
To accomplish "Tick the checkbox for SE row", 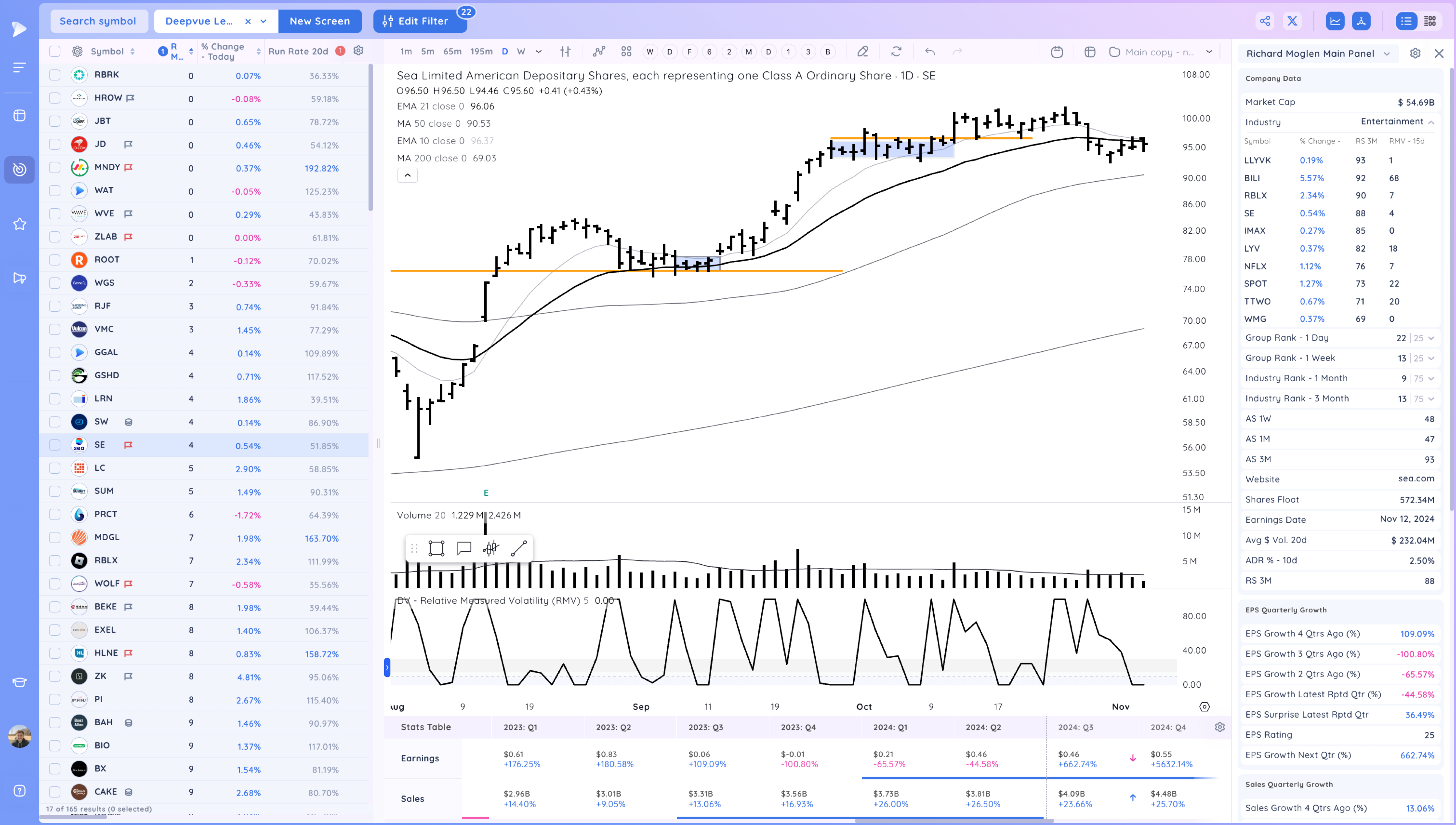I will [54, 445].
